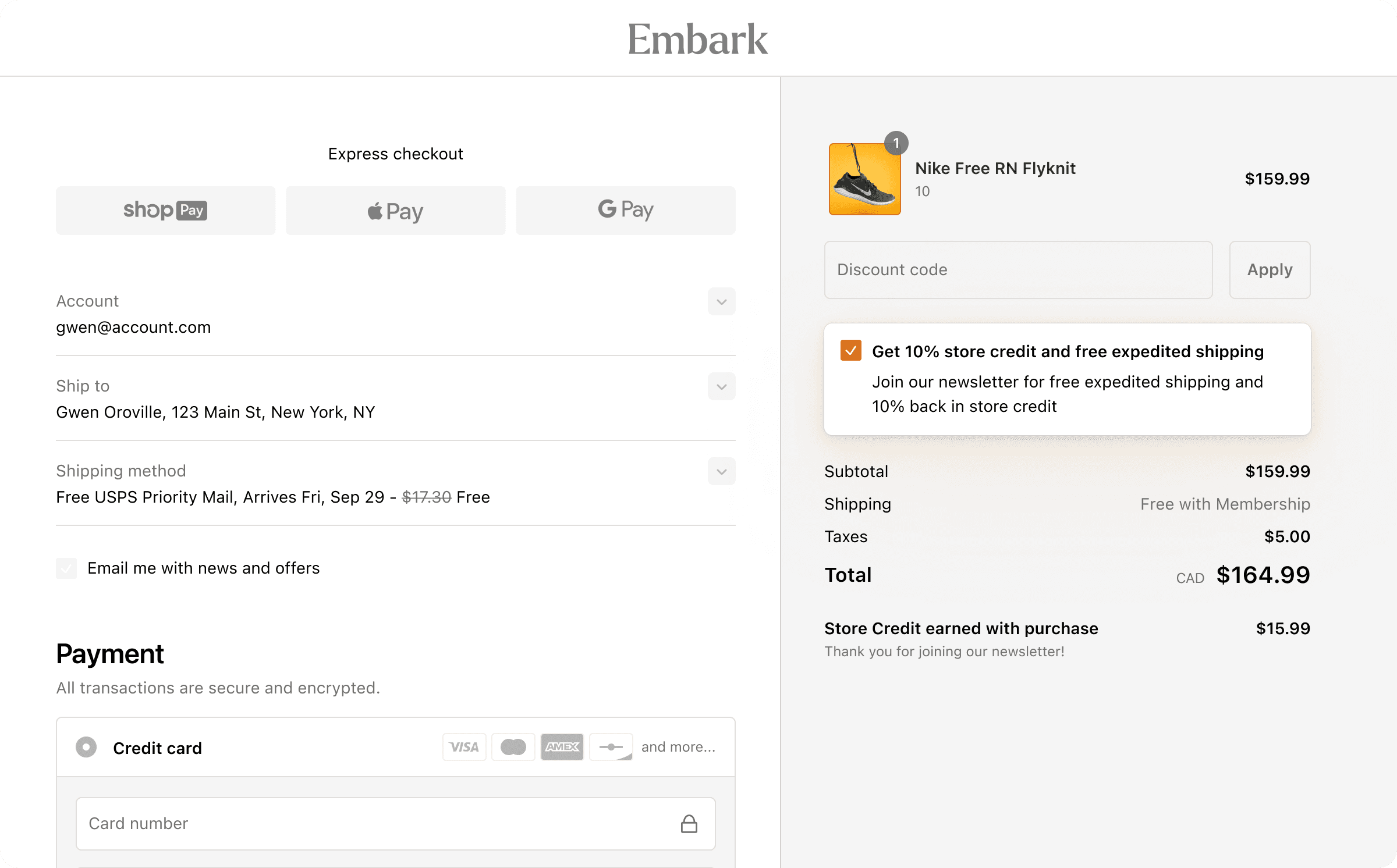Expand the Shipping method options
This screenshot has height=868, width=1397.
[x=721, y=471]
